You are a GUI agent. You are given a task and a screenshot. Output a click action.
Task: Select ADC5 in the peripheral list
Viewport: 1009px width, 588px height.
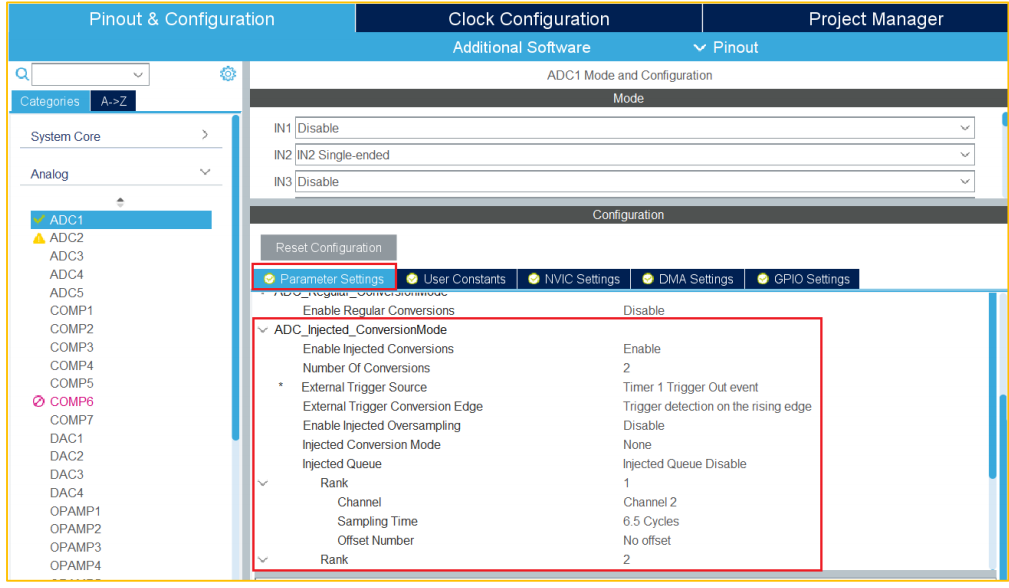point(66,293)
